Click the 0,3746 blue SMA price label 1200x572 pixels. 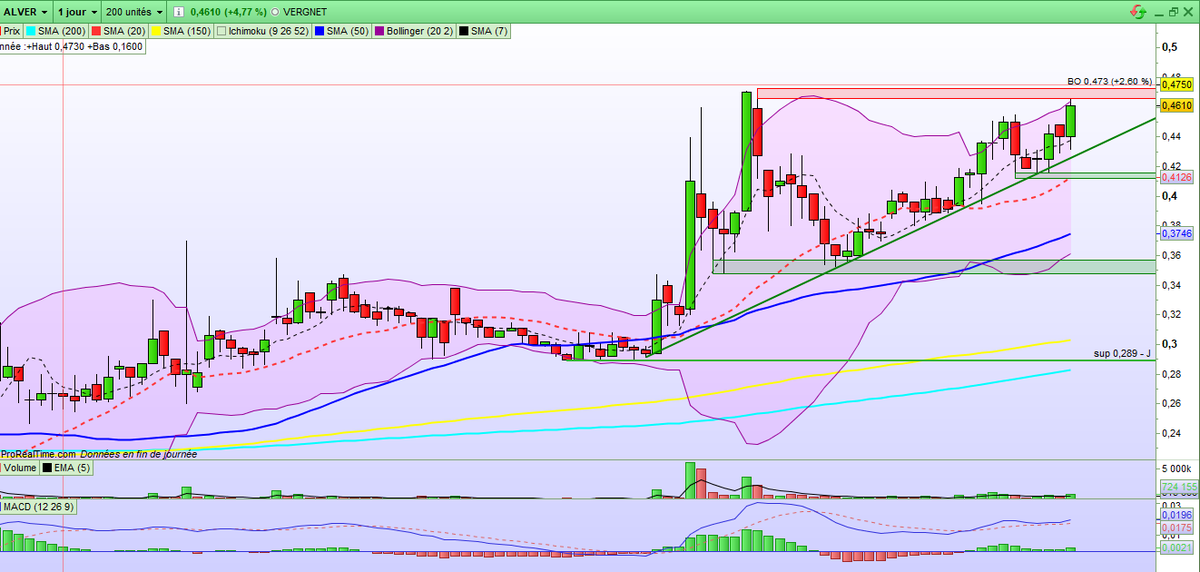1176,233
